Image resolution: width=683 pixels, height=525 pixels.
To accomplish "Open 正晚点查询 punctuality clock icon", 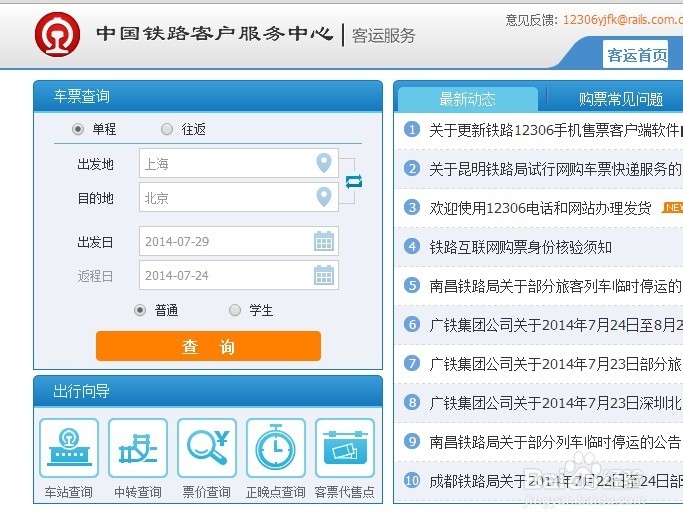I will click(x=276, y=448).
